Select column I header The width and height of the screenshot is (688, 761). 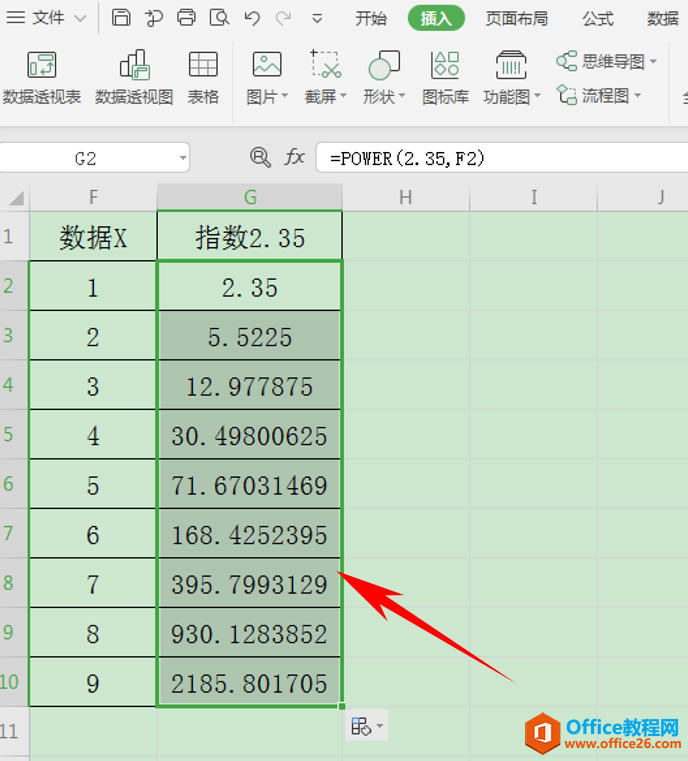coord(533,197)
